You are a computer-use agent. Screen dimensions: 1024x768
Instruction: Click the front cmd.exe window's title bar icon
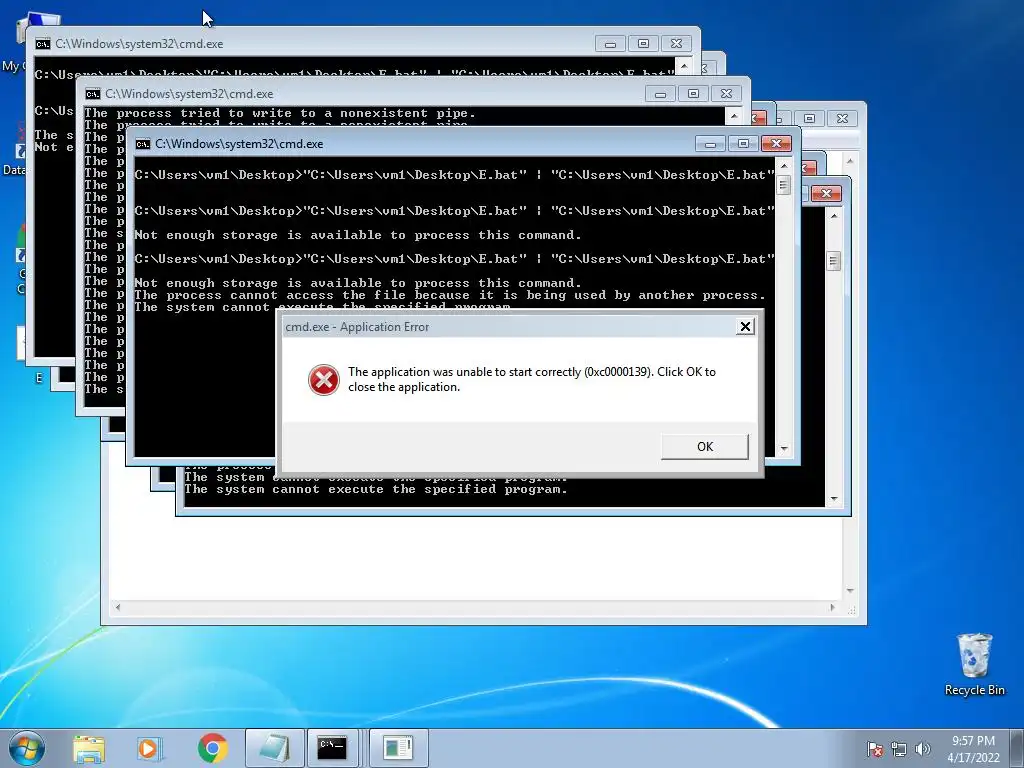pyautogui.click(x=142, y=144)
